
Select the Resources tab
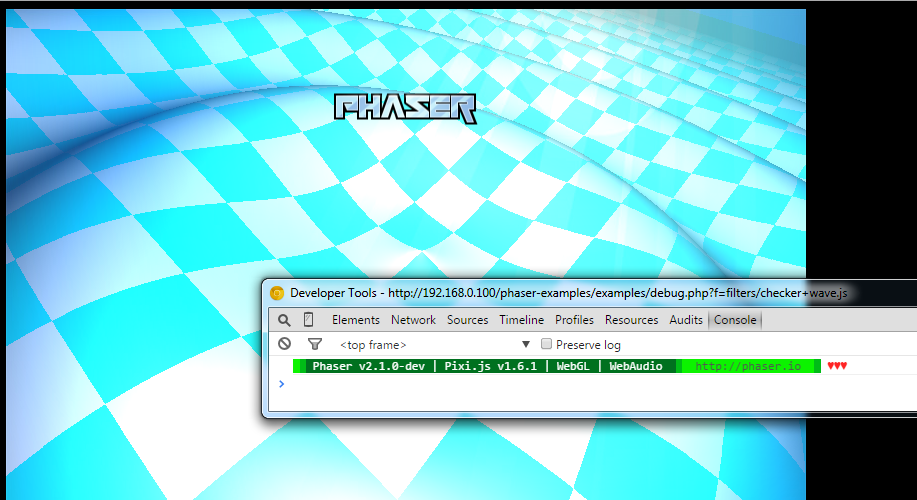coord(632,320)
